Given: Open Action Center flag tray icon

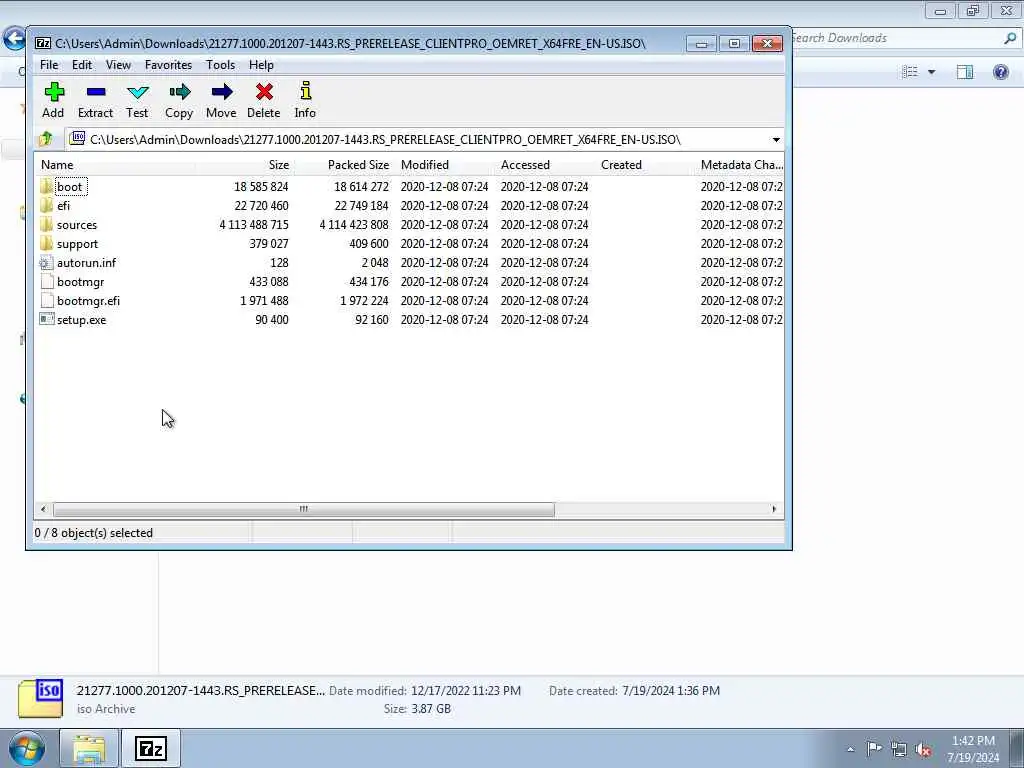Looking at the screenshot, I should [x=874, y=748].
